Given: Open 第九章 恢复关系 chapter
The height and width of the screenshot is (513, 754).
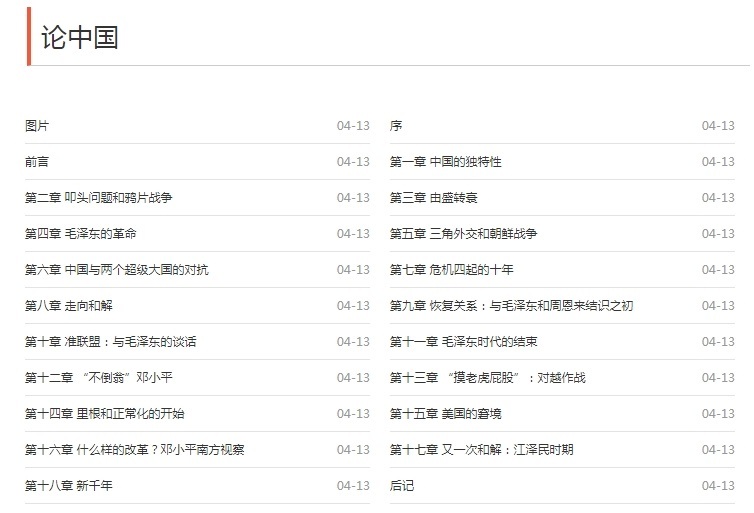Looking at the screenshot, I should click(511, 306).
